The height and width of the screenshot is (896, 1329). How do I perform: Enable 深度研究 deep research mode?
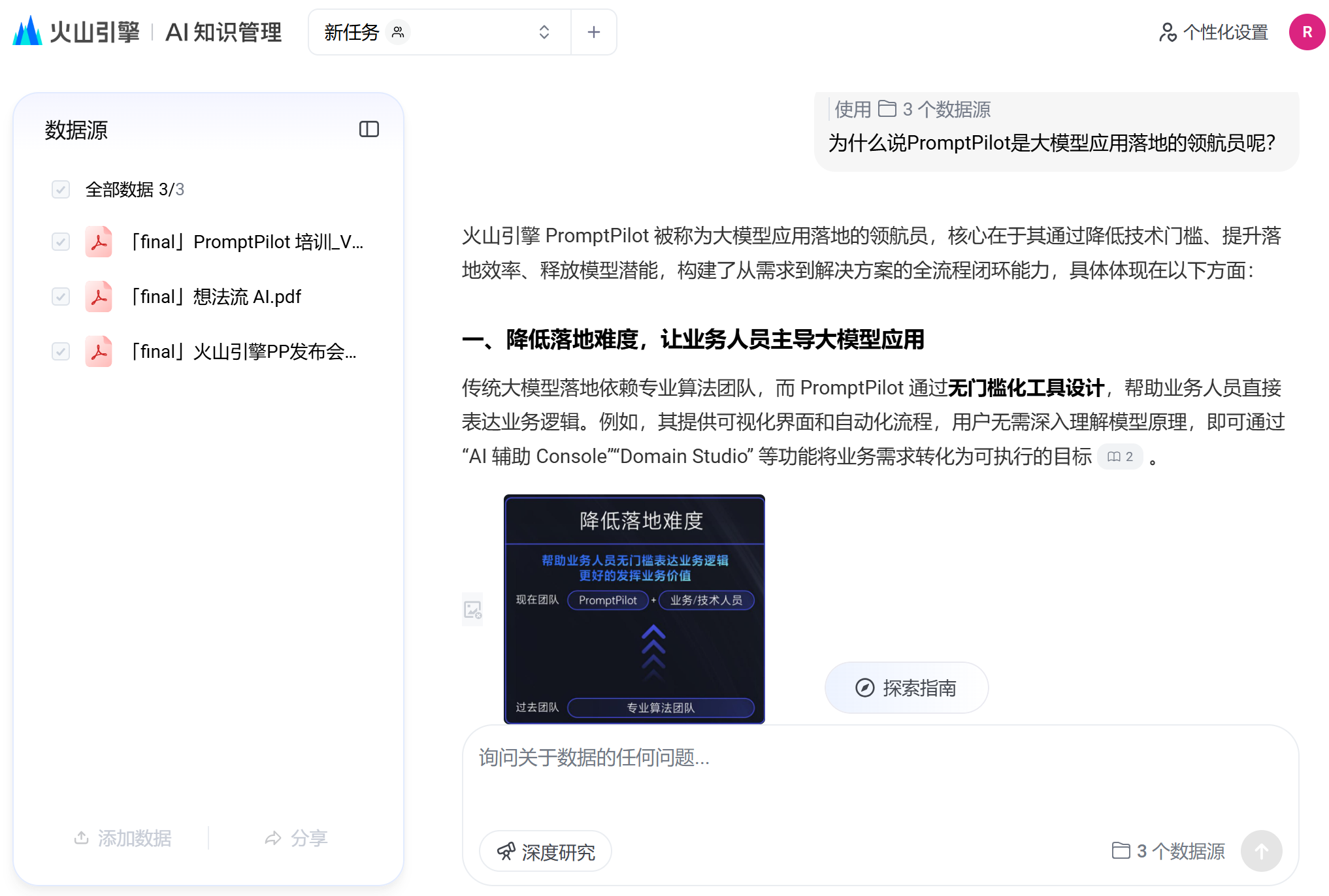pyautogui.click(x=546, y=851)
